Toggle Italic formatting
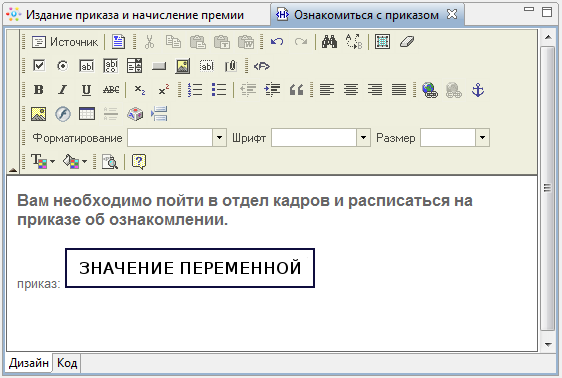Viewport: 562px width, 378px height. (63, 90)
